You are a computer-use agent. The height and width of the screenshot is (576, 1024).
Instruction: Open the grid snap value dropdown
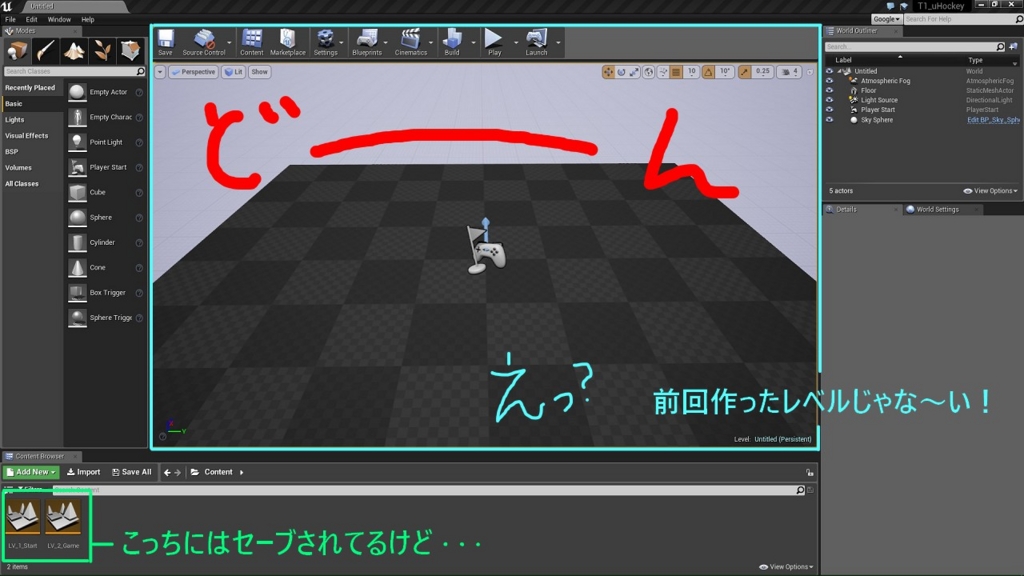click(x=691, y=72)
